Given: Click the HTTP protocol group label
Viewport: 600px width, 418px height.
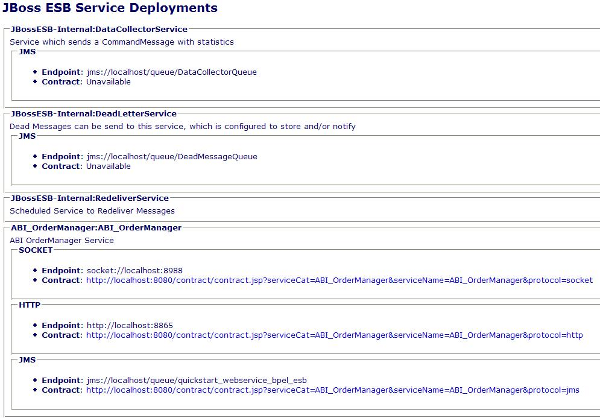Looking at the screenshot, I should pyautogui.click(x=30, y=307).
